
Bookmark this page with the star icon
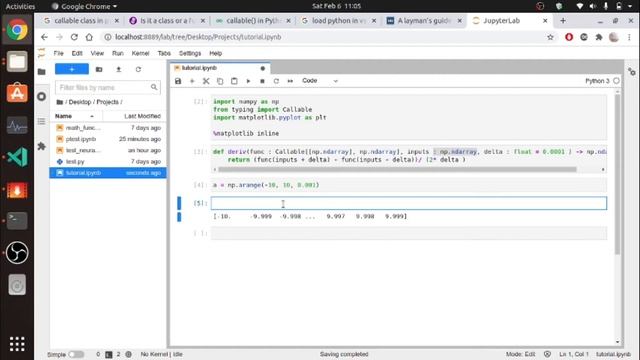[550, 37]
